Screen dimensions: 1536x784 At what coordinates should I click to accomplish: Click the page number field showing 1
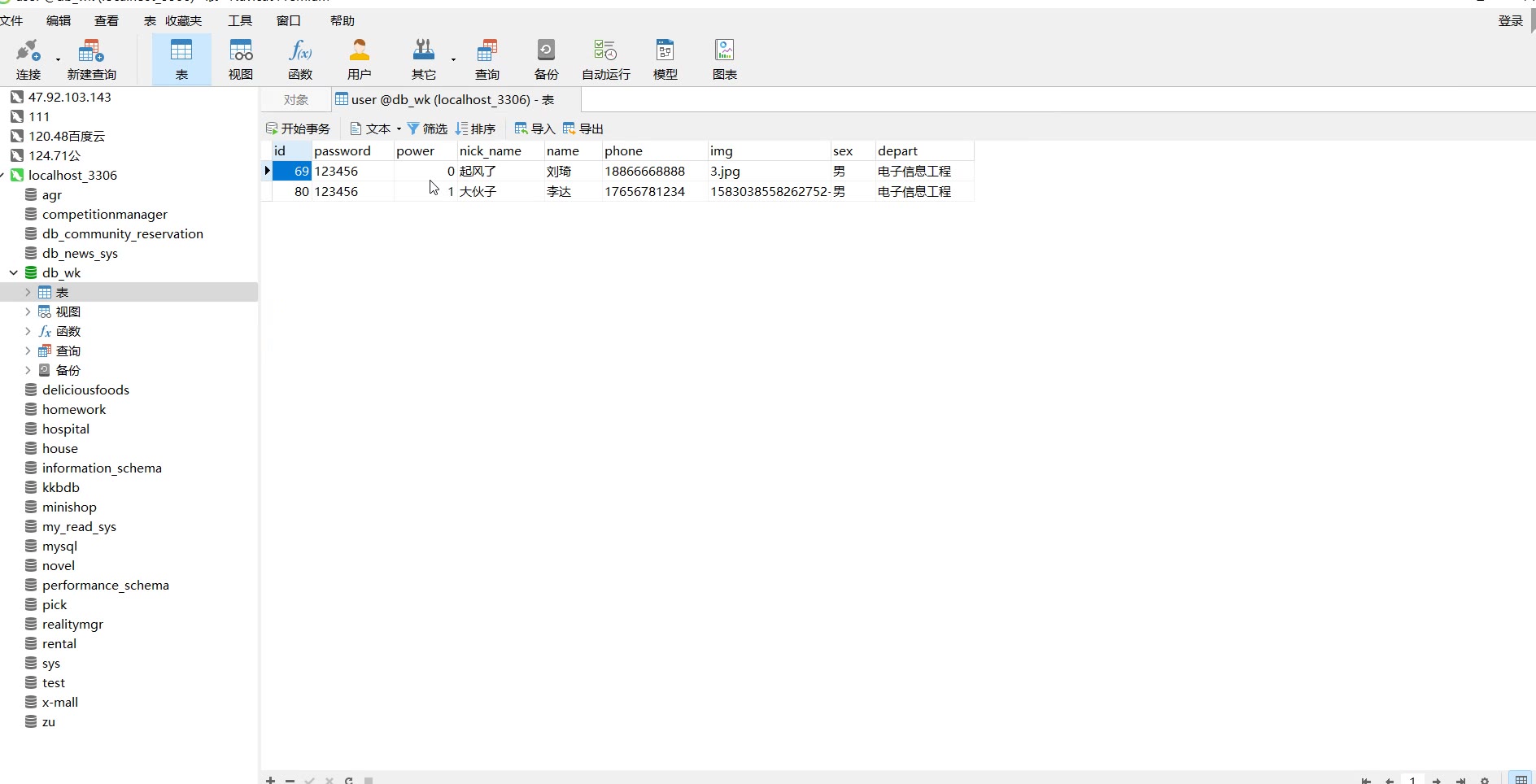point(1413,780)
